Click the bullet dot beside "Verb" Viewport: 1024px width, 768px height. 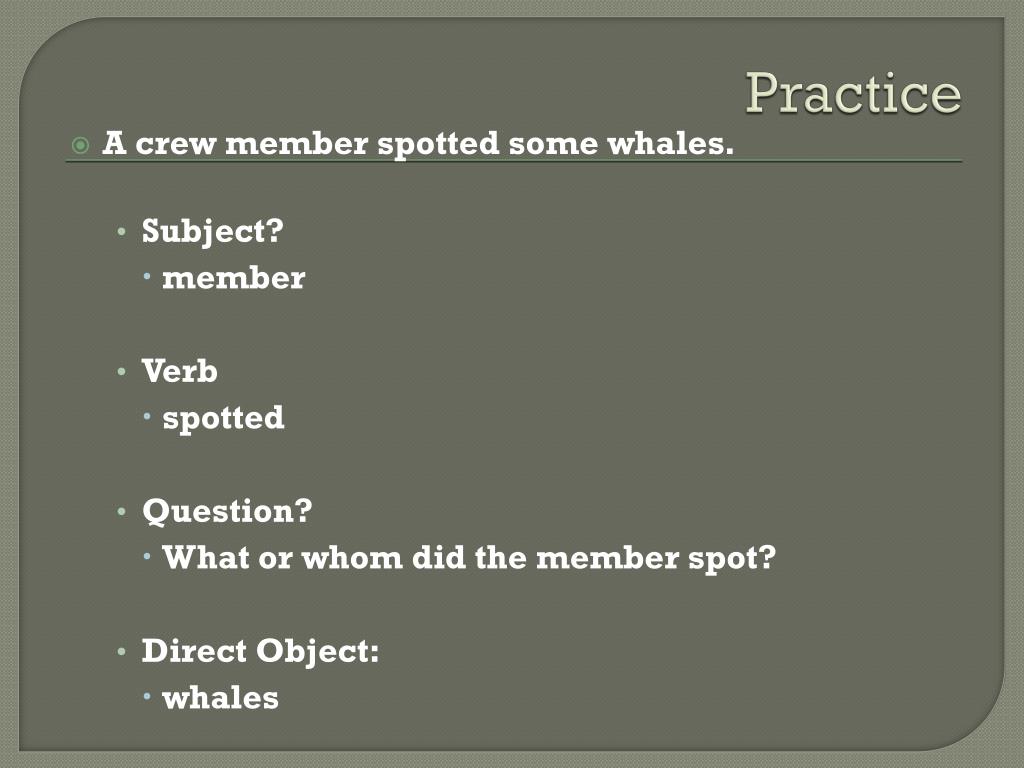click(x=121, y=372)
